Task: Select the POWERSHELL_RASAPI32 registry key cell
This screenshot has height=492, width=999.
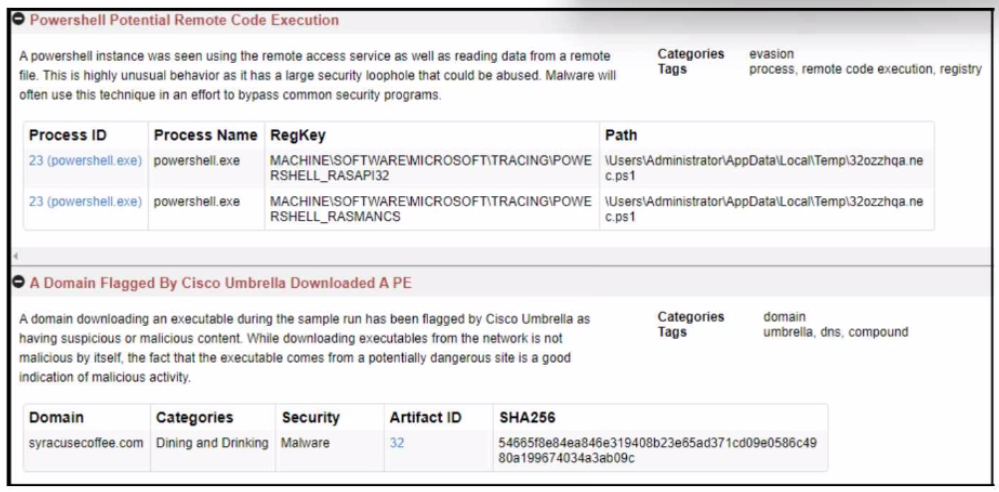Action: point(430,168)
